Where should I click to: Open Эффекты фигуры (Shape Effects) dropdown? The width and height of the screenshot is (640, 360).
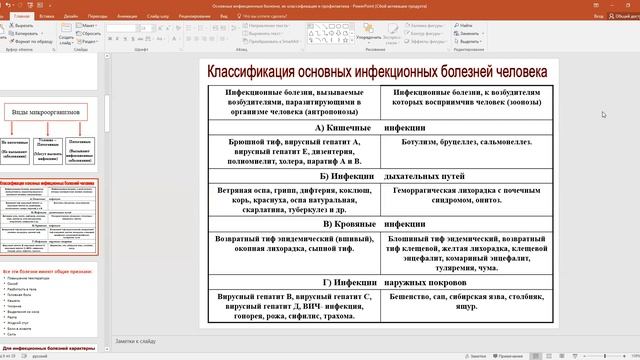click(425, 41)
